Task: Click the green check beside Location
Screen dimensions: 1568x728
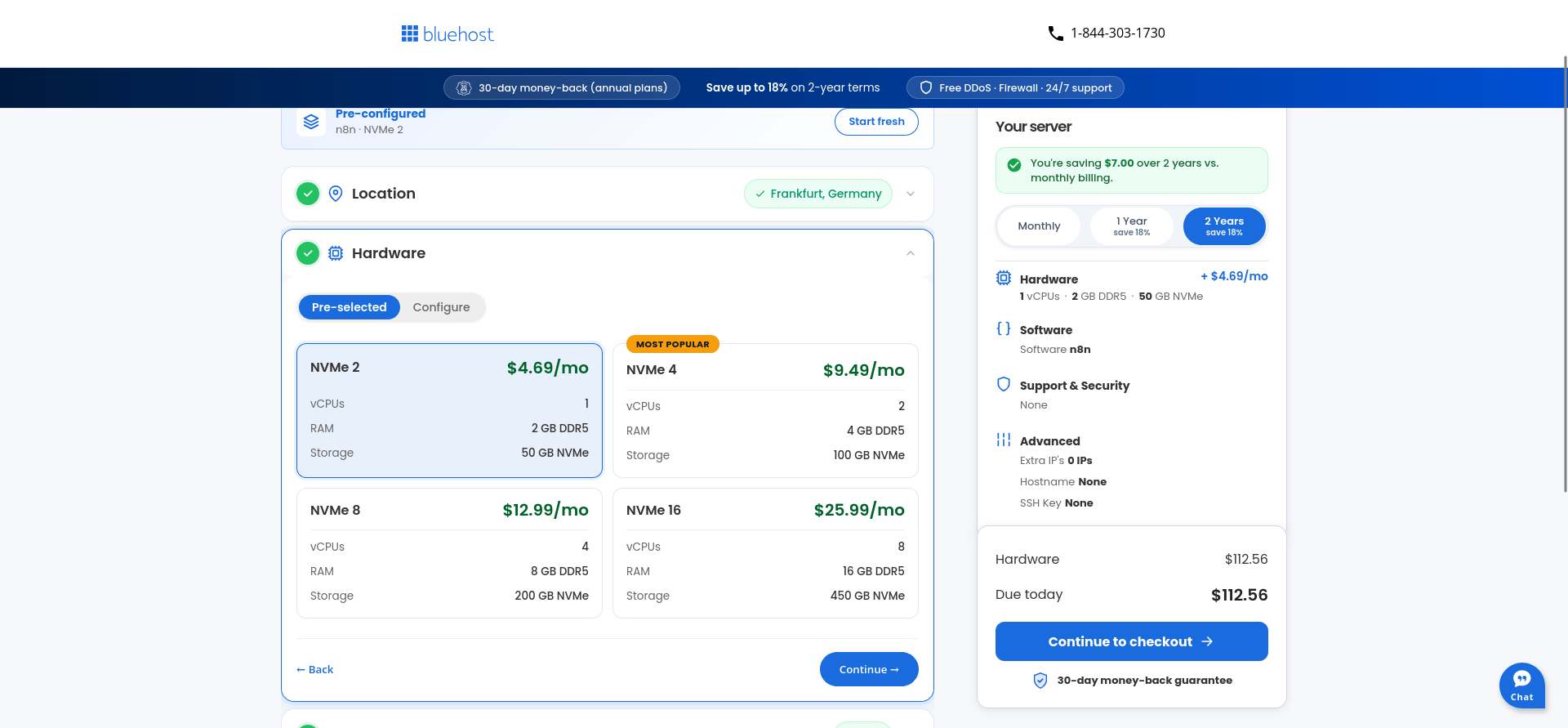Action: click(x=308, y=194)
